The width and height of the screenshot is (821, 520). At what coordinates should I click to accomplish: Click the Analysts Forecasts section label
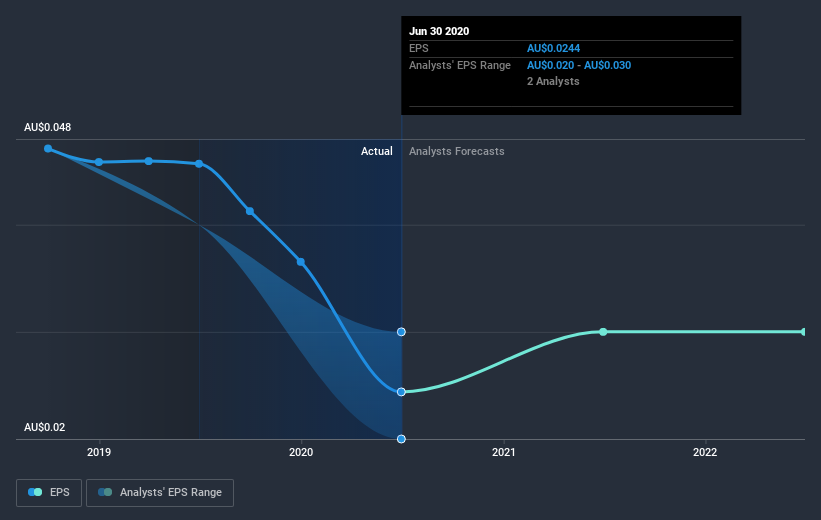tap(457, 151)
